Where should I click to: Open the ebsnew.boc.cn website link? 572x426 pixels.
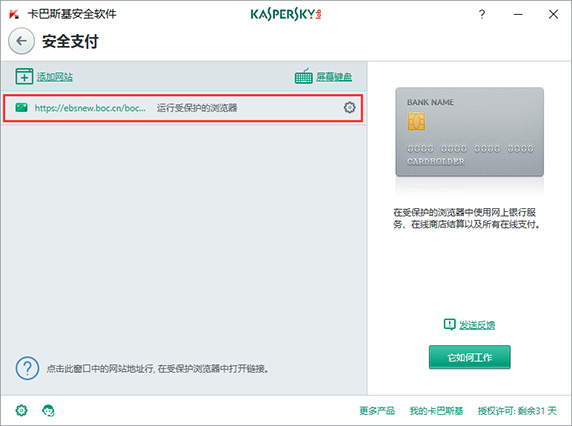[x=90, y=108]
